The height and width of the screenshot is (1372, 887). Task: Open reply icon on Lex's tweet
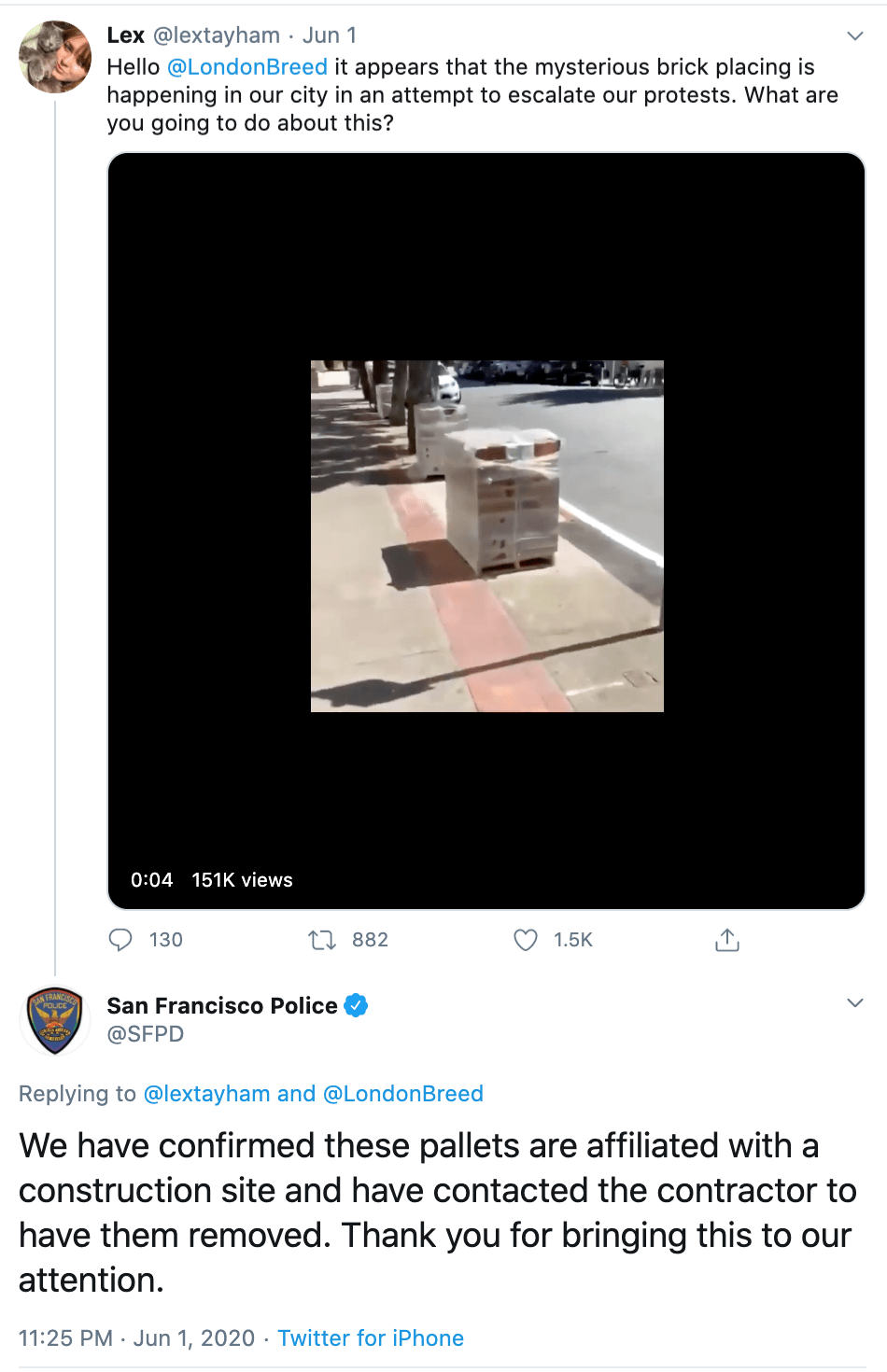(x=120, y=939)
